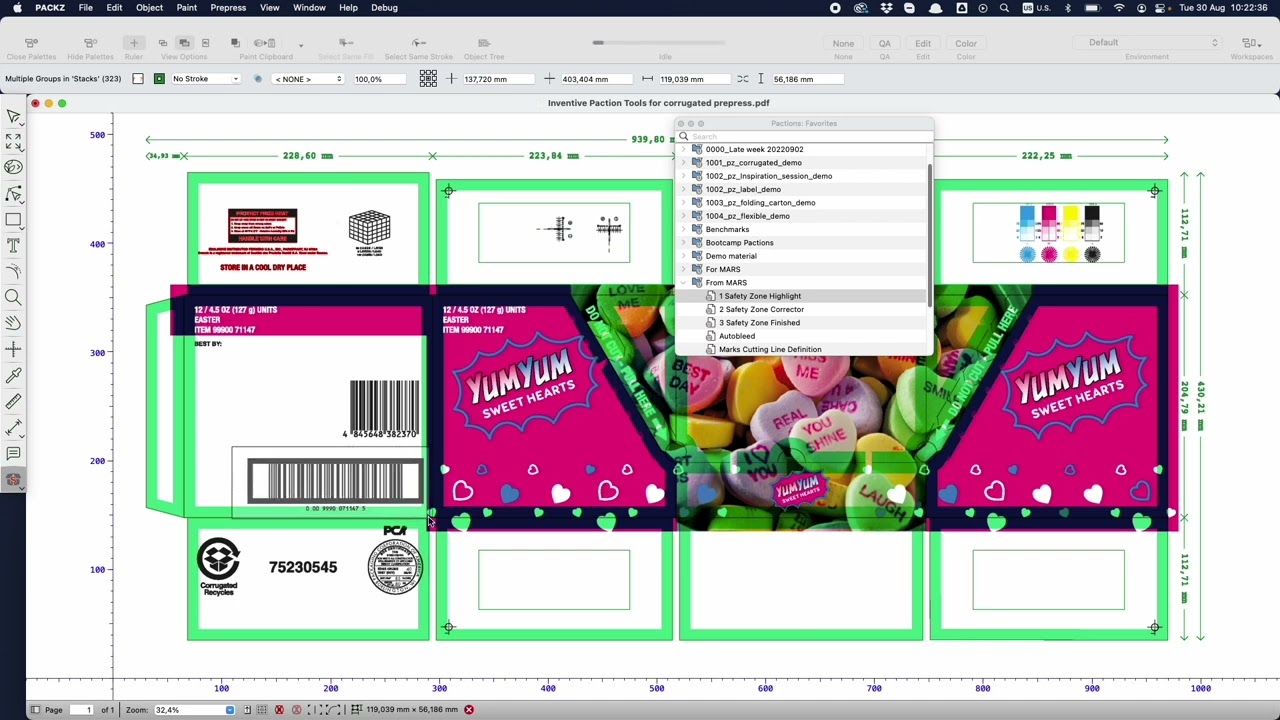
Task: Expand the 0000_Late week 20220902 folder
Action: point(684,149)
